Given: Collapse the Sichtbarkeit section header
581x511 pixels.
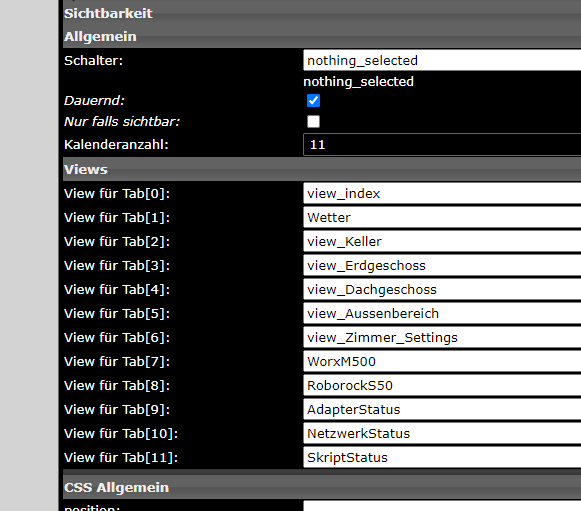Looking at the screenshot, I should tap(322, 13).
